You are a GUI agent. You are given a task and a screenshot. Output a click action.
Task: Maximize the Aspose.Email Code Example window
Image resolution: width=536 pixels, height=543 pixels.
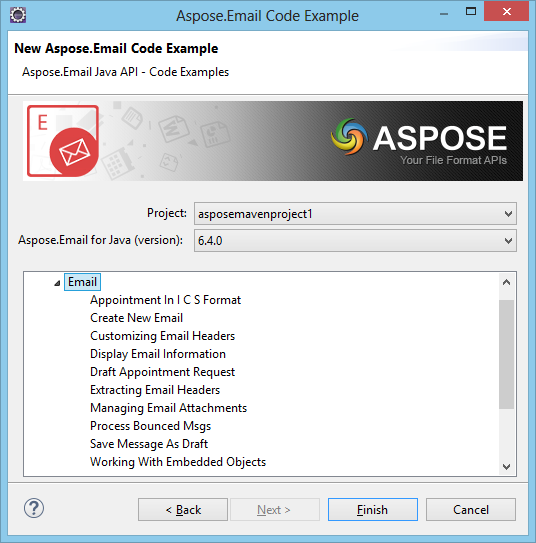point(471,12)
